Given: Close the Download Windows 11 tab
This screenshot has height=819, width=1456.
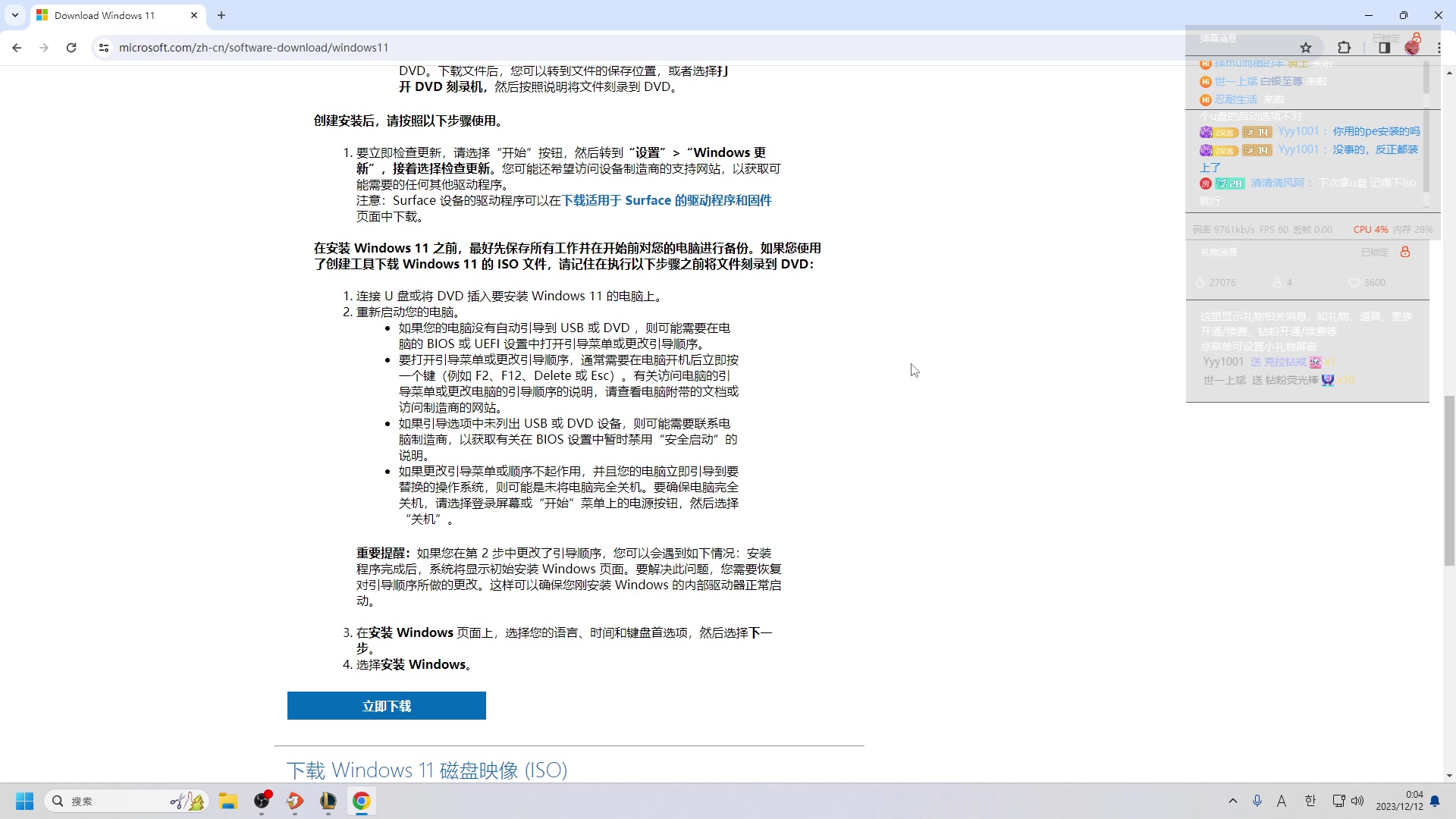Looking at the screenshot, I should tap(194, 15).
